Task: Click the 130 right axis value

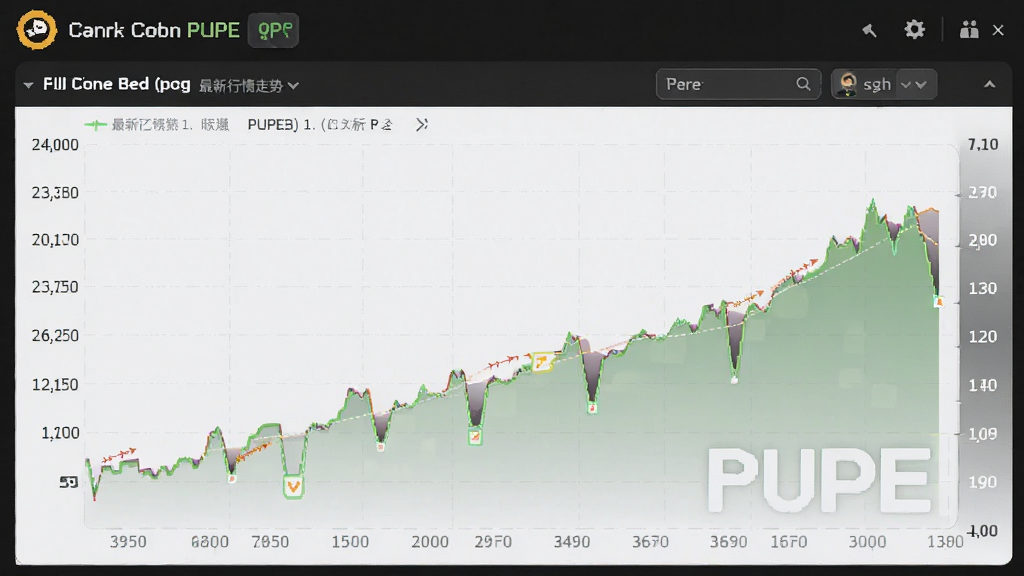Action: (983, 288)
